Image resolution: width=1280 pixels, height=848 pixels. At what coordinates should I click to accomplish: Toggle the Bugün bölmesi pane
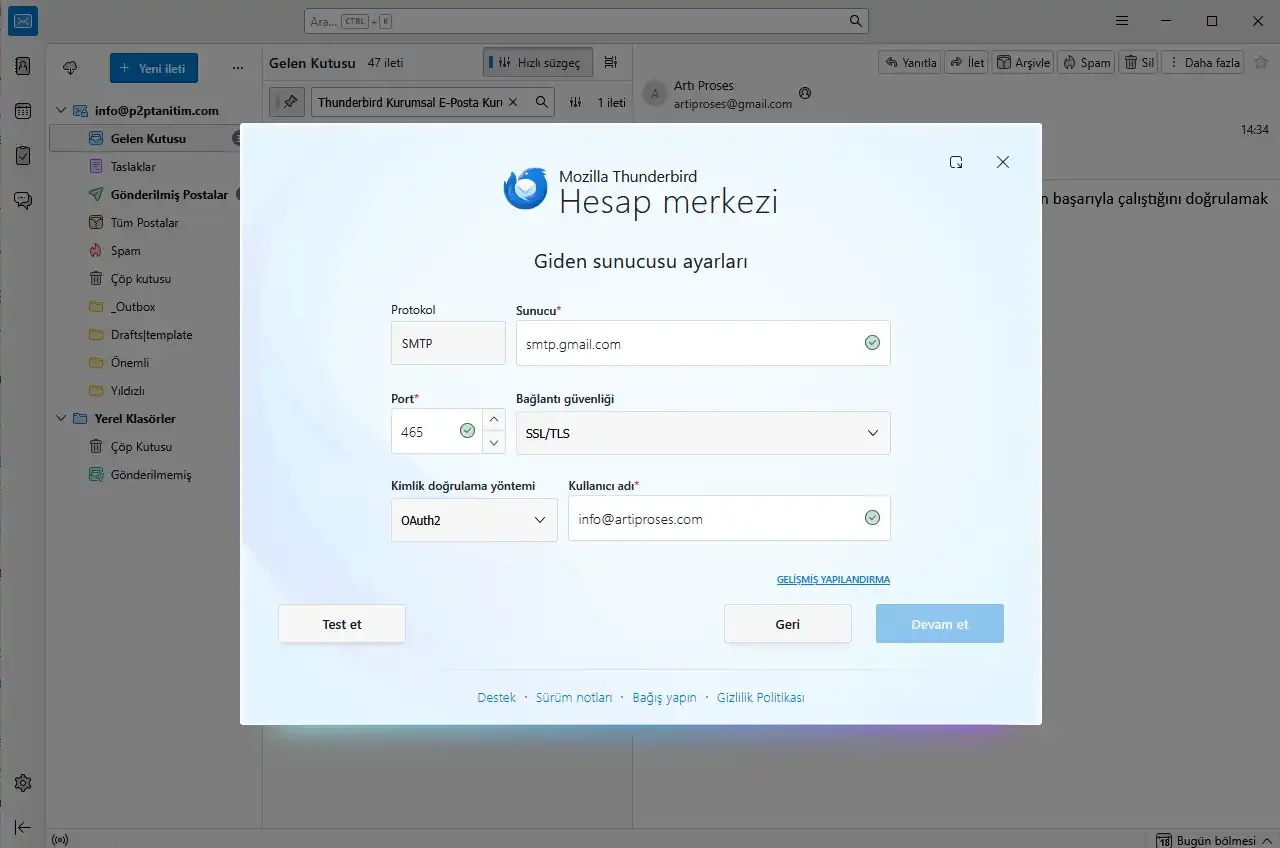tap(1212, 840)
